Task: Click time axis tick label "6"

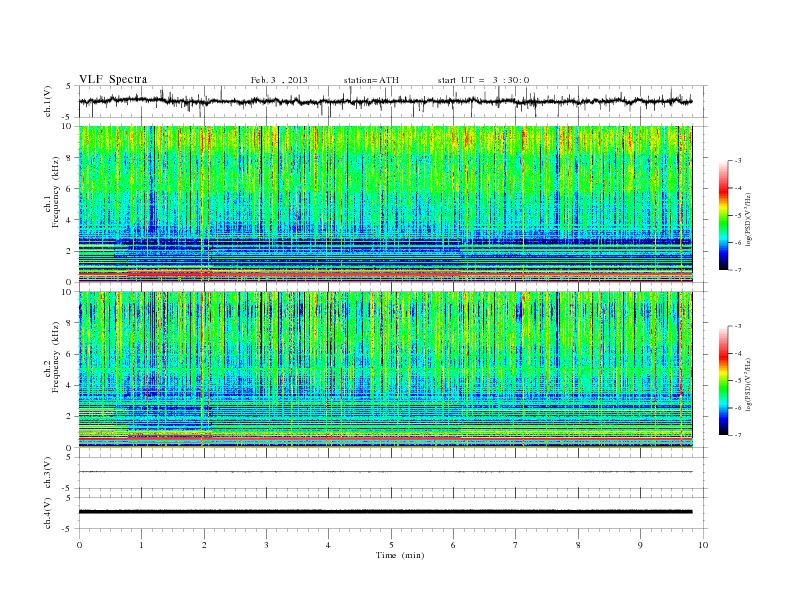Action: [x=454, y=545]
